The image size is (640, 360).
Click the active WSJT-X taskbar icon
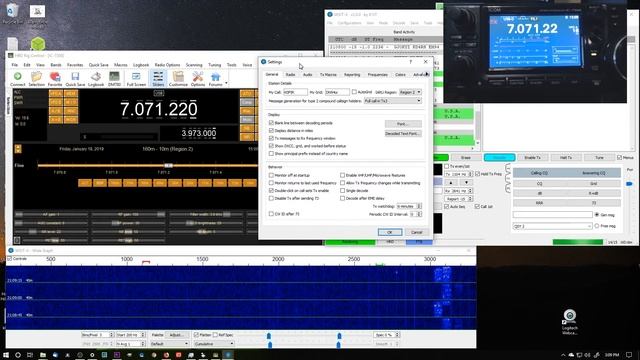coord(228,355)
